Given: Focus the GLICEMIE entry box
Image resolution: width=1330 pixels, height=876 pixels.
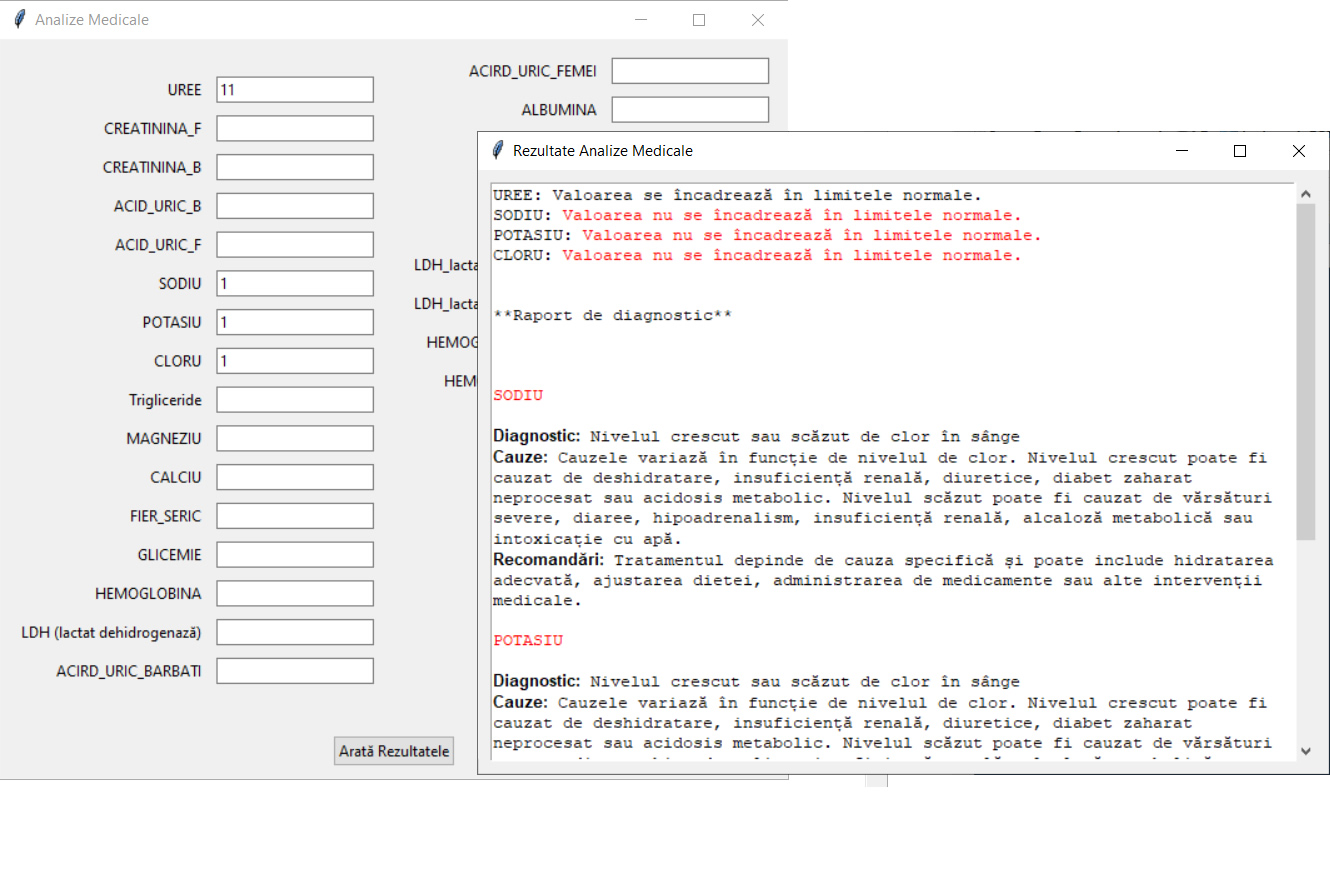Looking at the screenshot, I should coord(294,554).
